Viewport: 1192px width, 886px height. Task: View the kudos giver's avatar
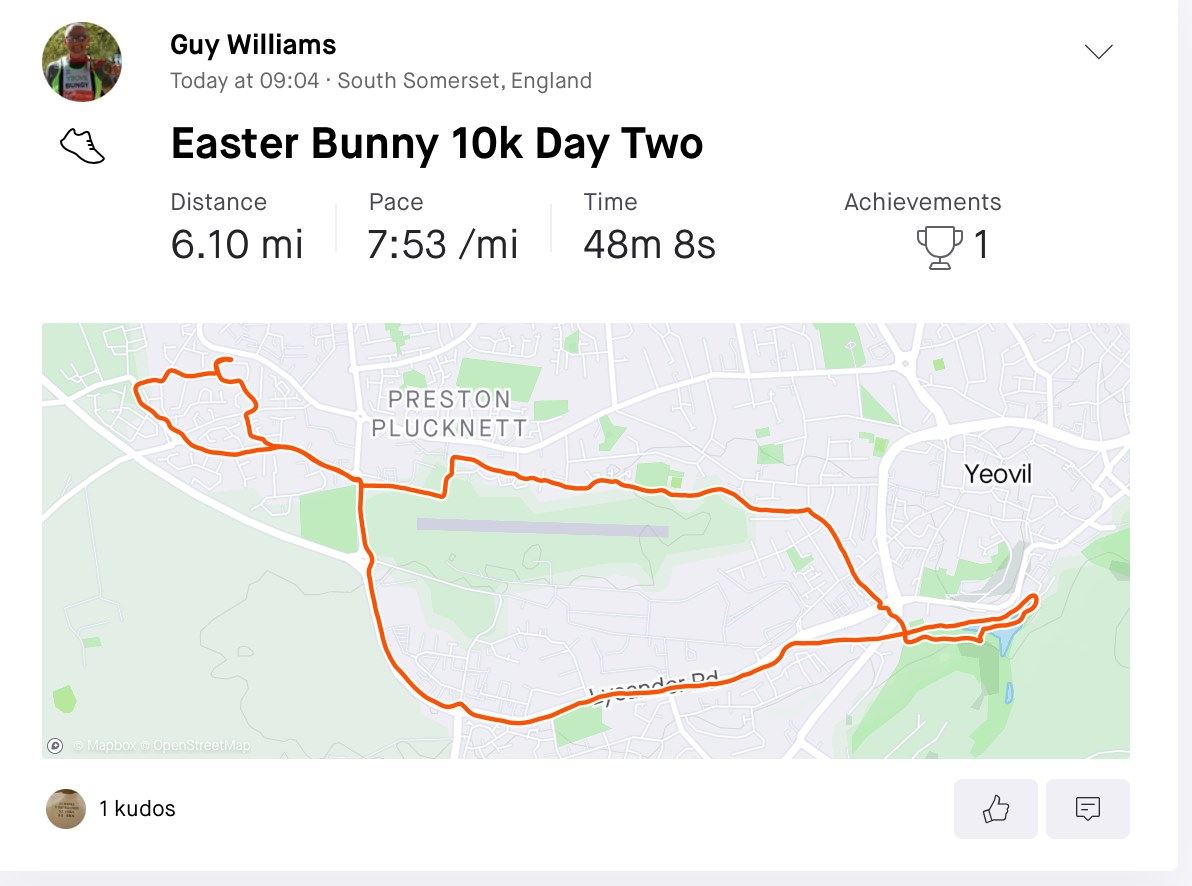pos(66,808)
